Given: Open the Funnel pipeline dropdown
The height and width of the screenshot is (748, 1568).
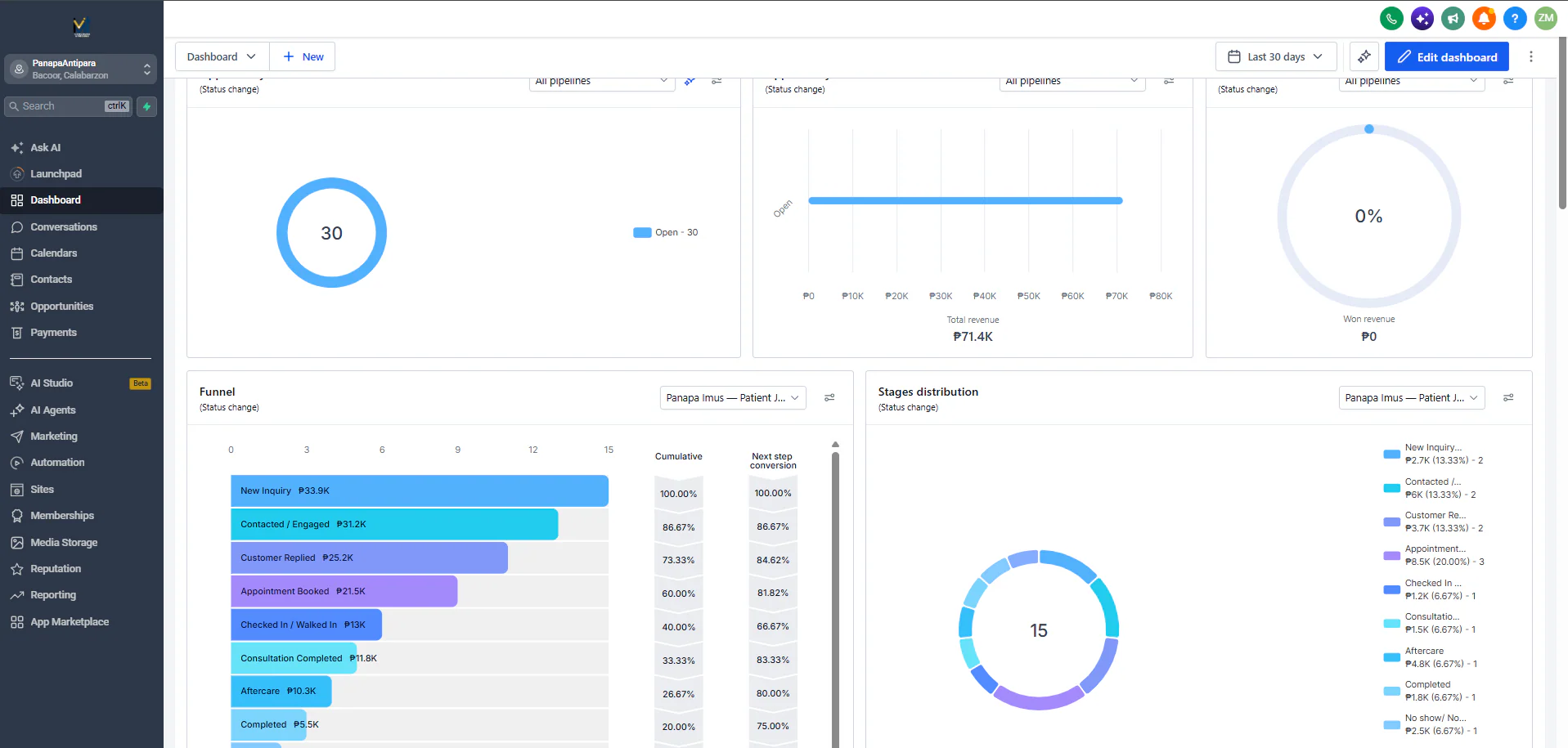Looking at the screenshot, I should pyautogui.click(x=733, y=397).
